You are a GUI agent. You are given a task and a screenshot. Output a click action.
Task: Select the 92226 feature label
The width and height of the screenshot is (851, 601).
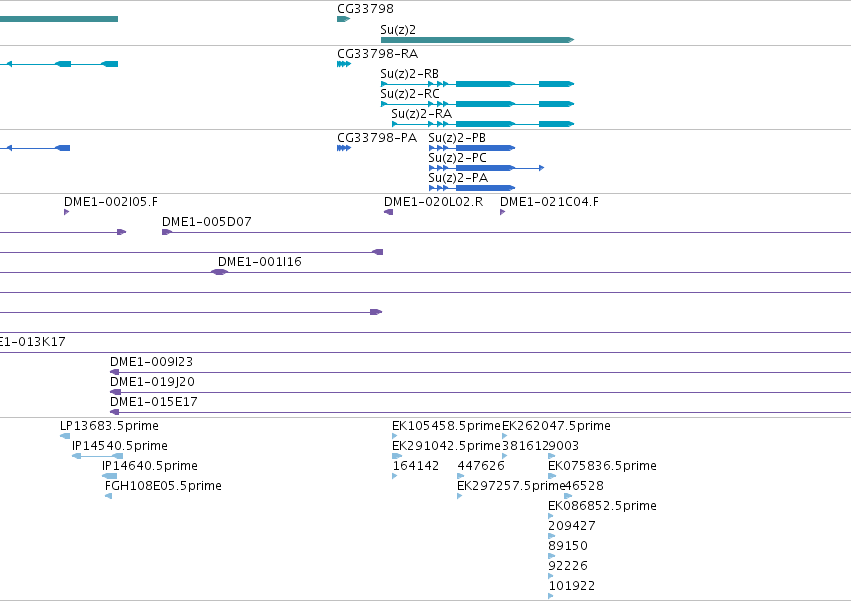[568, 566]
